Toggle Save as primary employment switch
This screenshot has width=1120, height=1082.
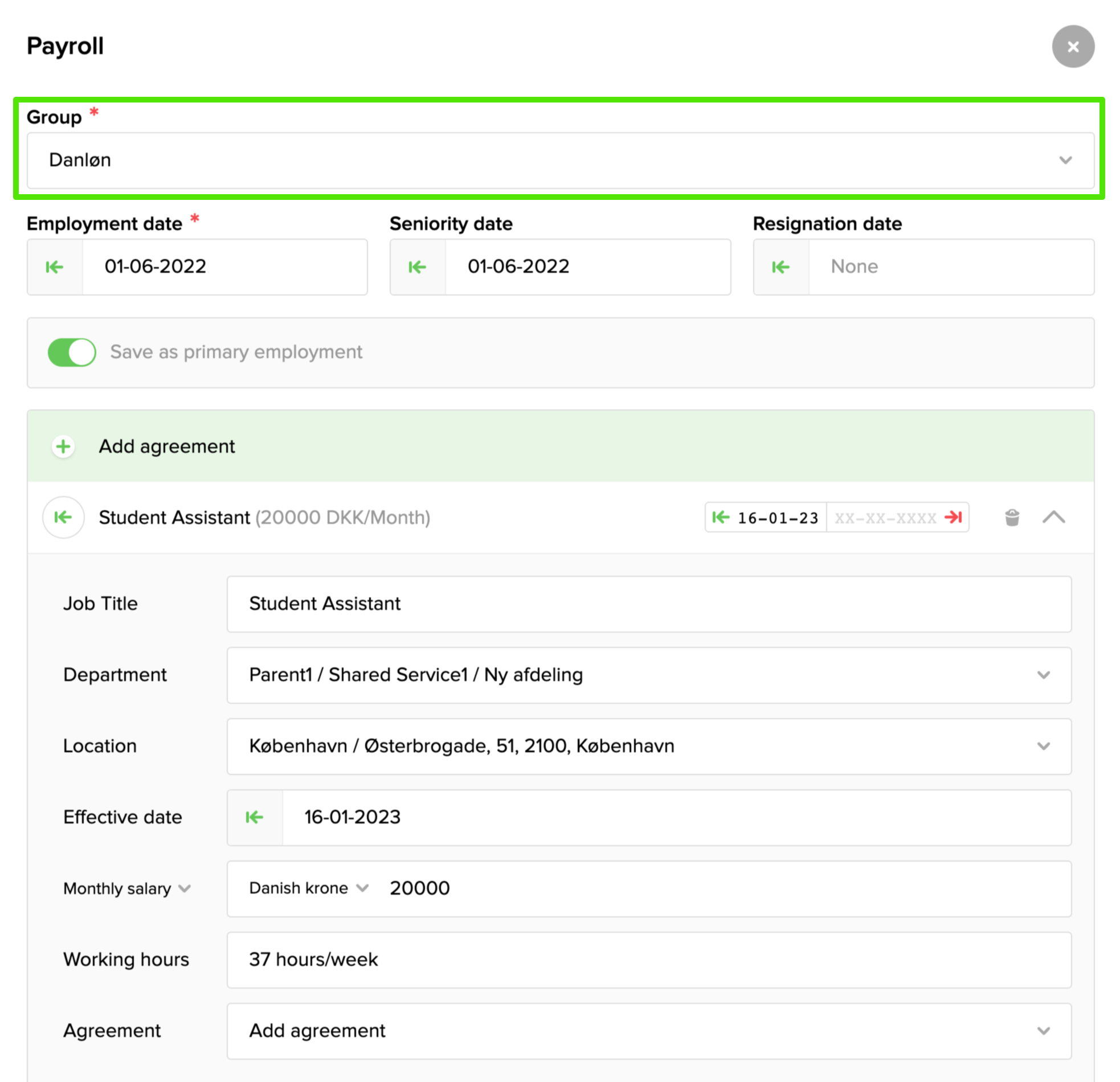click(72, 353)
